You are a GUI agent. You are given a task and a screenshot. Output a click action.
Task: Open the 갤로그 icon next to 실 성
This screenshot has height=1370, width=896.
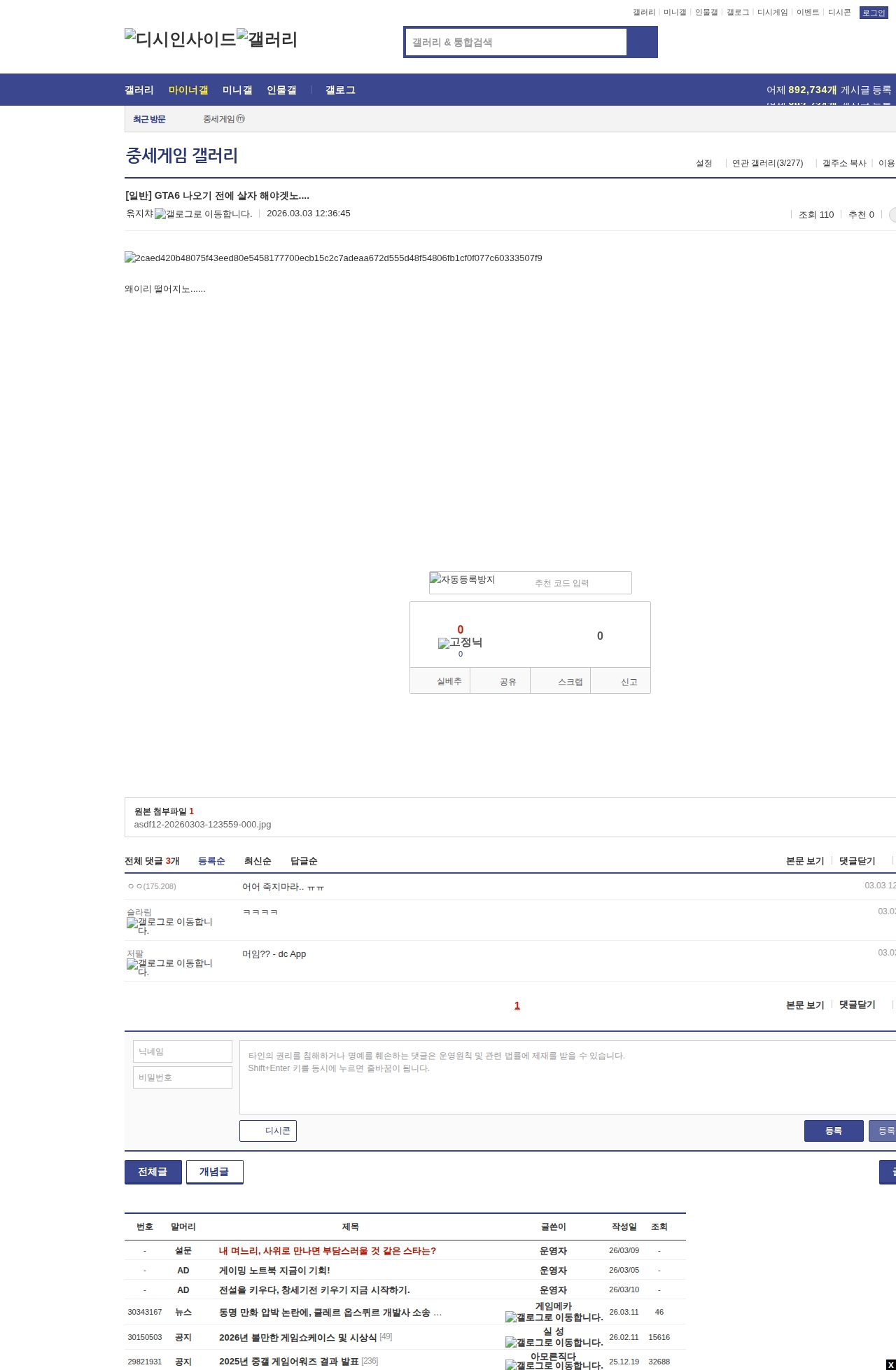click(554, 1343)
